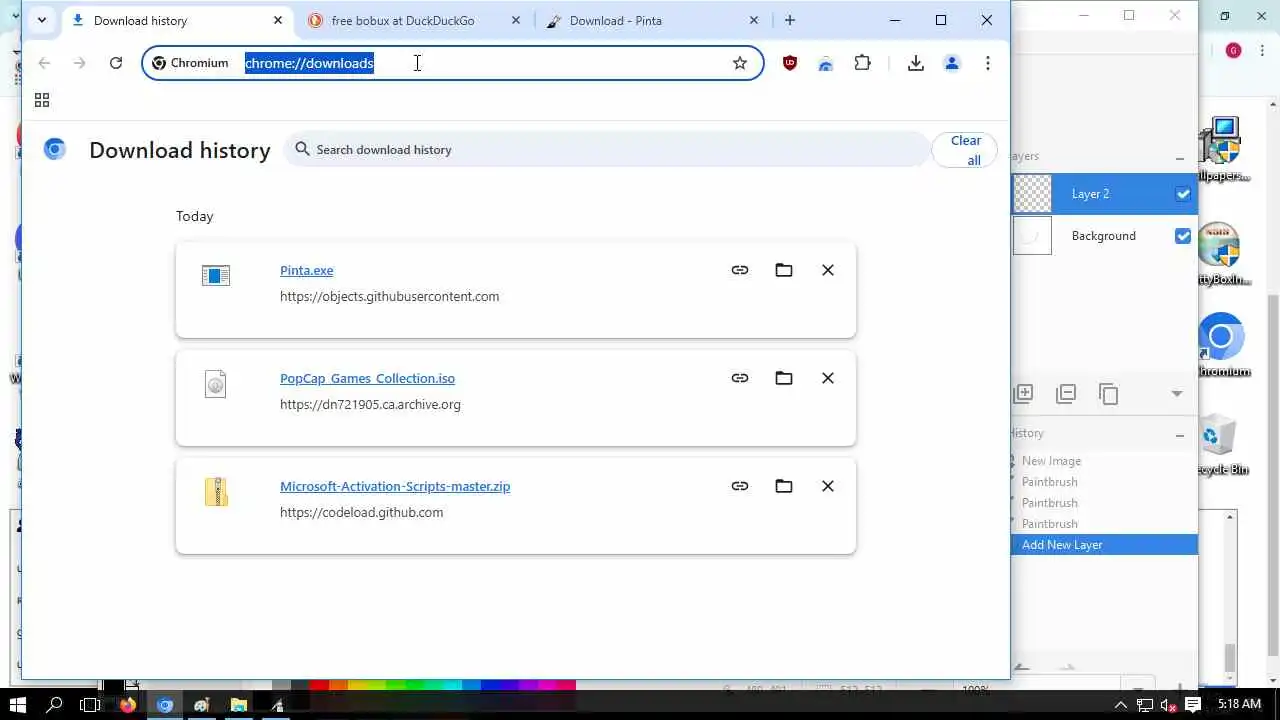
Task: Click Clear all downloads button
Action: tap(966, 150)
